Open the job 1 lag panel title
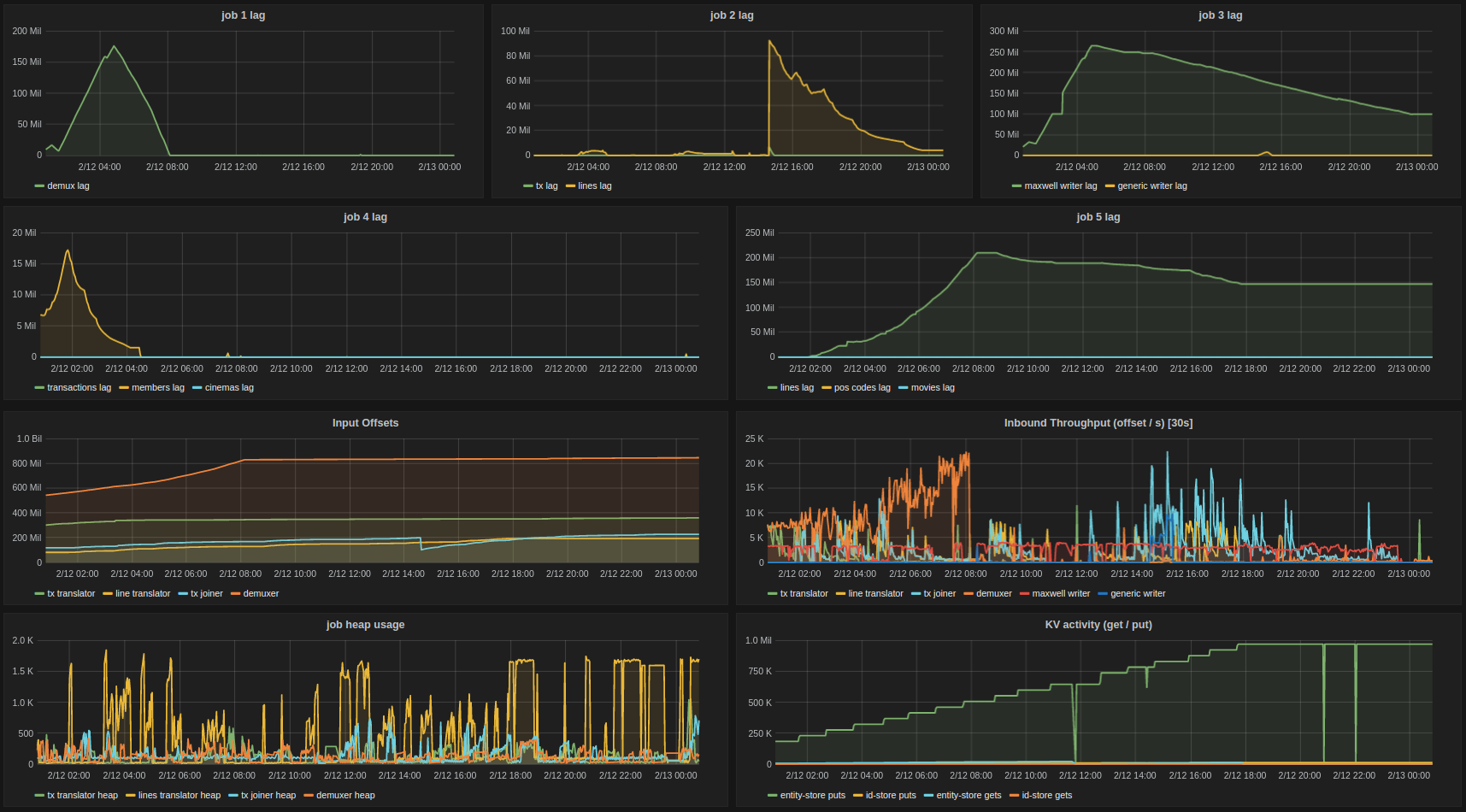 point(243,15)
